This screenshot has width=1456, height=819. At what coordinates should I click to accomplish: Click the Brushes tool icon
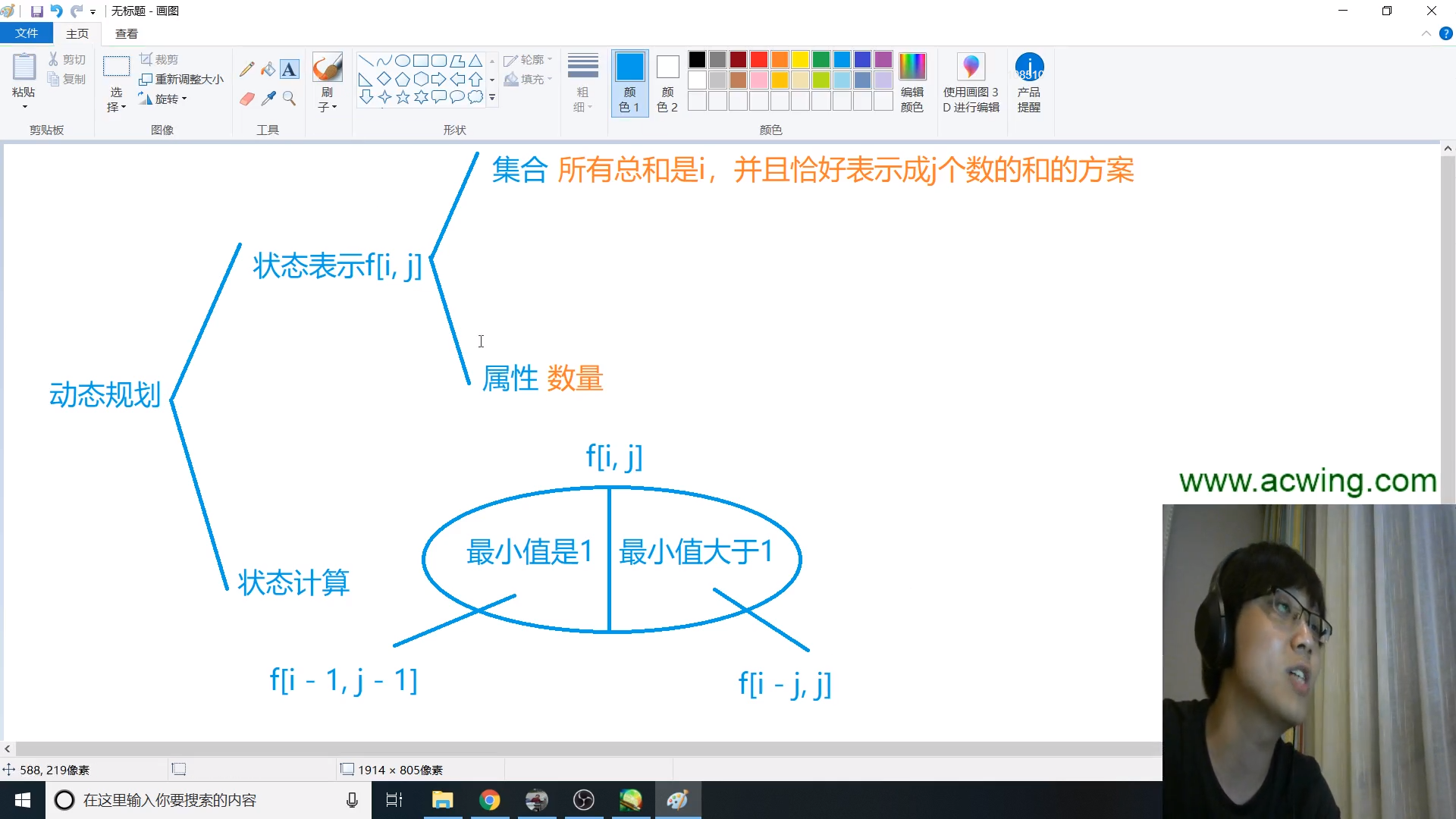tap(328, 67)
